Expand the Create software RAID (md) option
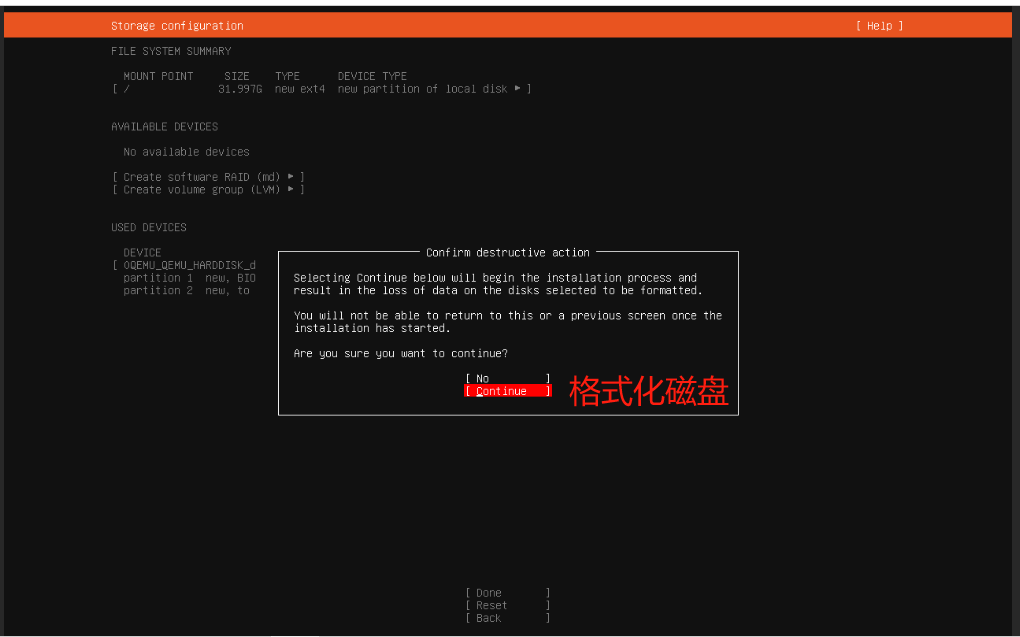The width and height of the screenshot is (1020, 637). click(203, 176)
